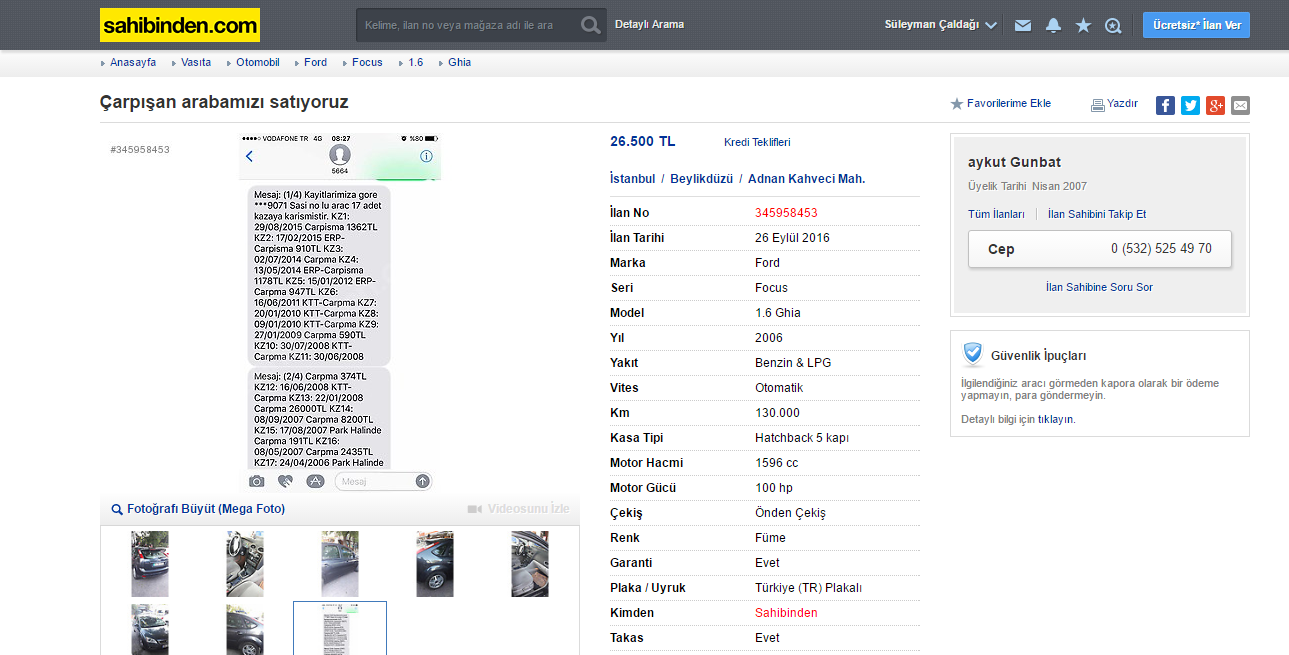Image resolution: width=1289 pixels, height=655 pixels.
Task: Select the second thumbnail showing car interior
Action: [245, 564]
